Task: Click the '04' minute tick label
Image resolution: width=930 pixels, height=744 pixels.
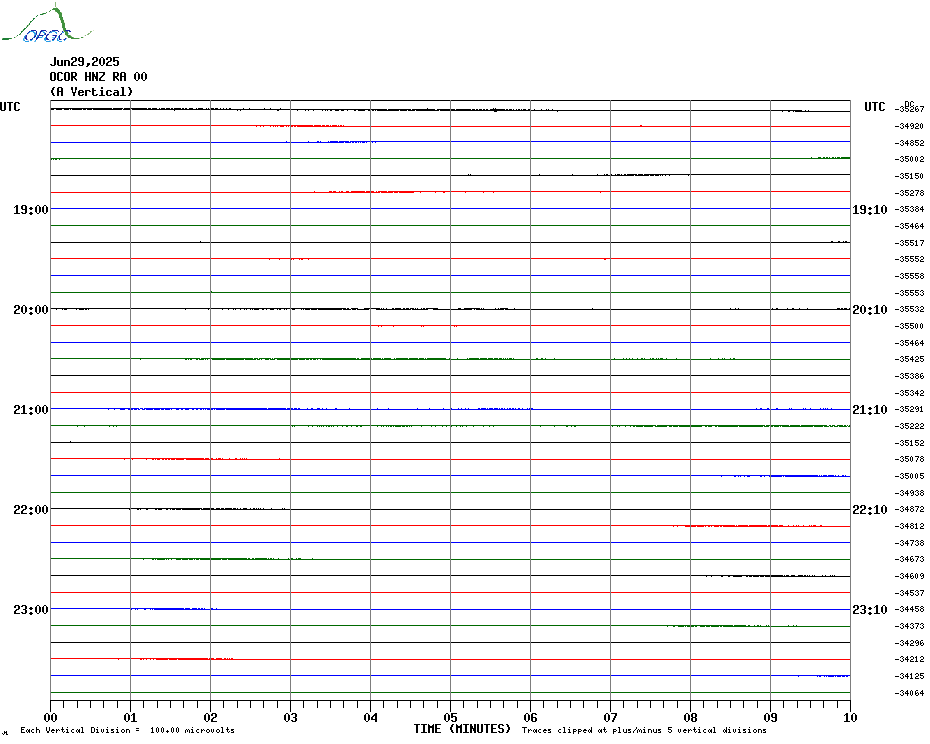Action: click(371, 717)
